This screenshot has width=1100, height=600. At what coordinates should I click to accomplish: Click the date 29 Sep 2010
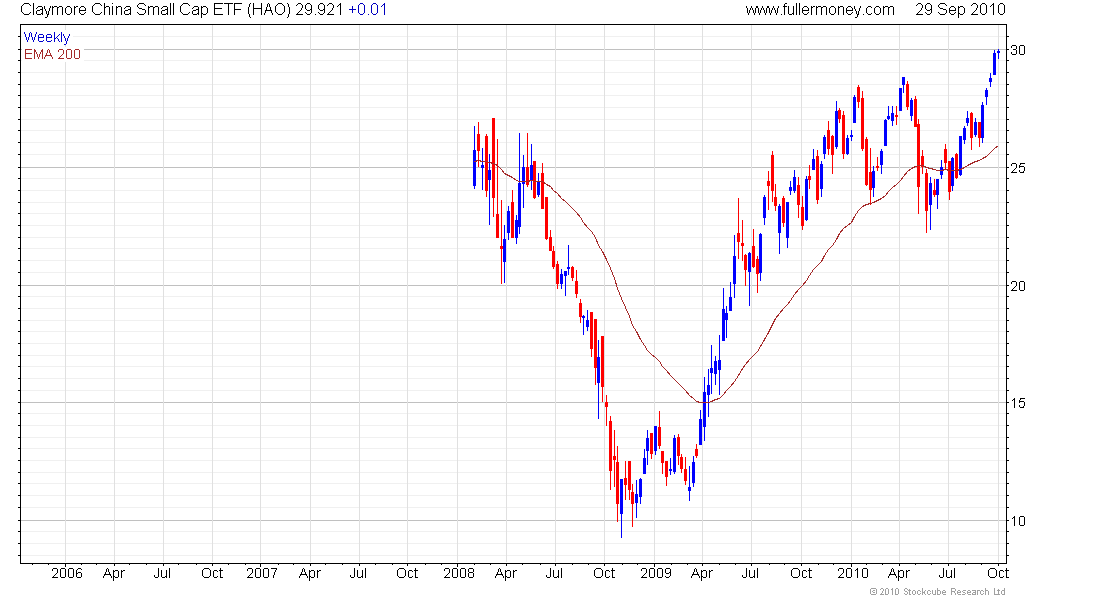(x=960, y=10)
